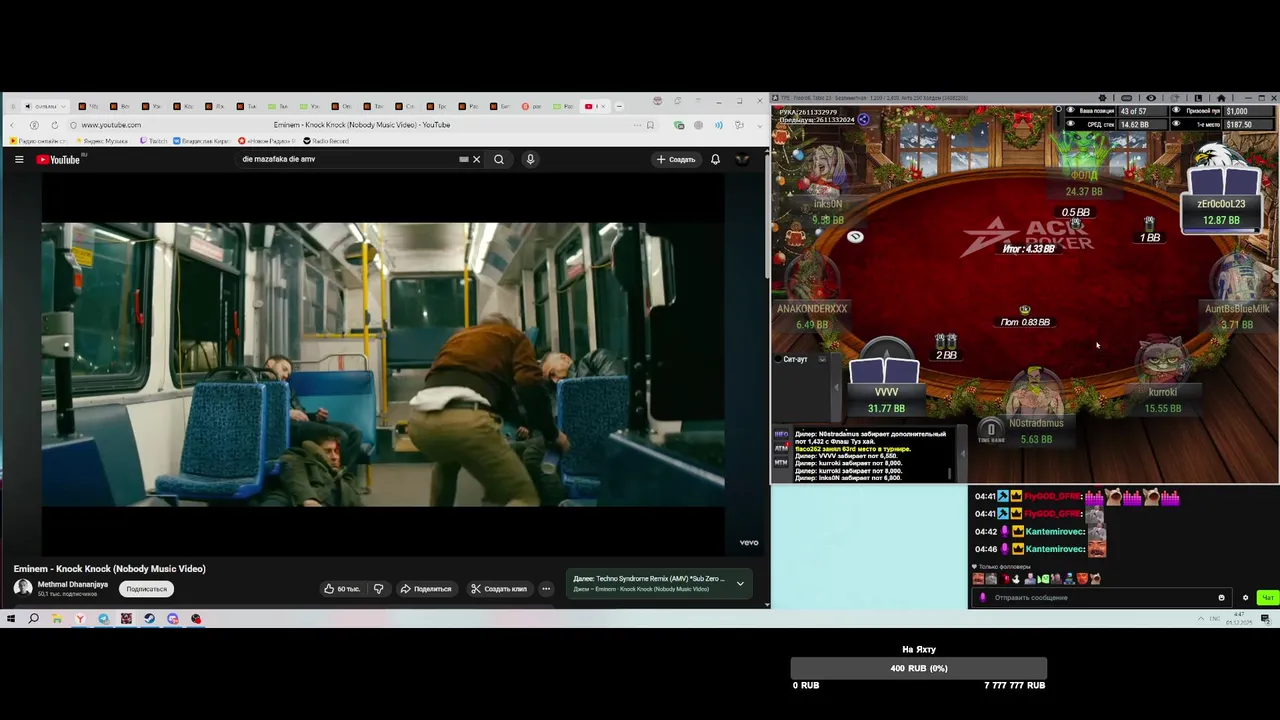Open the video's more actions three-dot menu
Screen dimensions: 1280x720
(546, 589)
